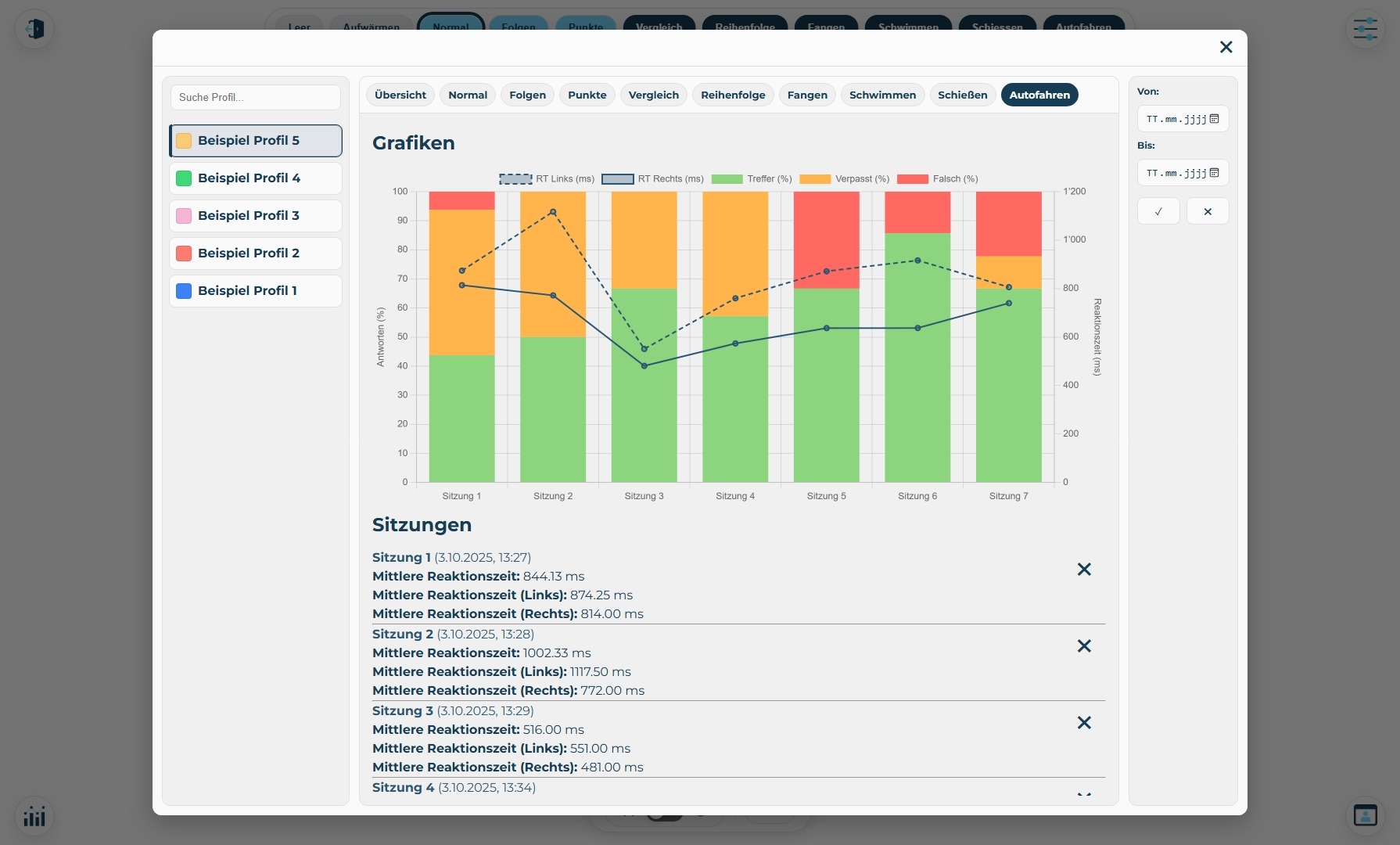Open the settings sliders icon
The image size is (1400, 845).
1366,29
